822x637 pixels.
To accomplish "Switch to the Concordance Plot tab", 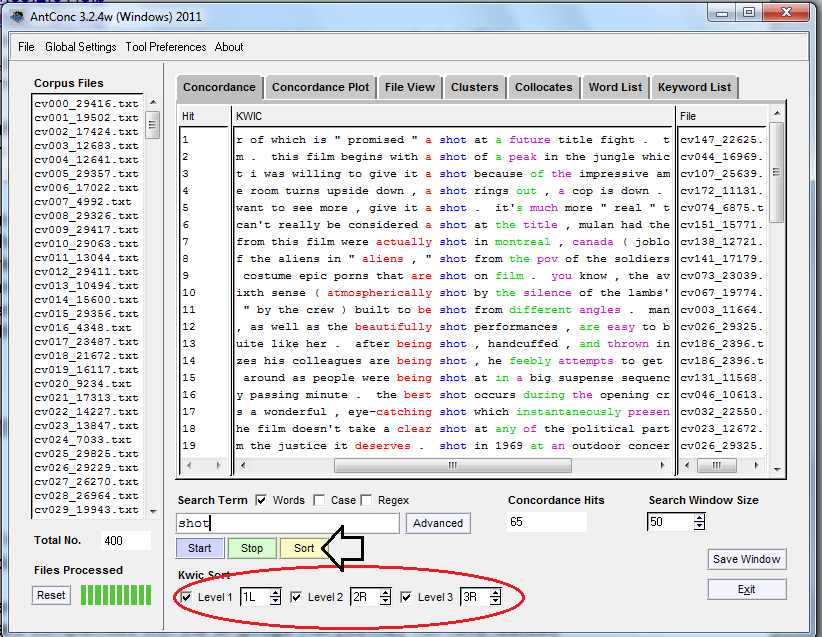I will point(320,87).
